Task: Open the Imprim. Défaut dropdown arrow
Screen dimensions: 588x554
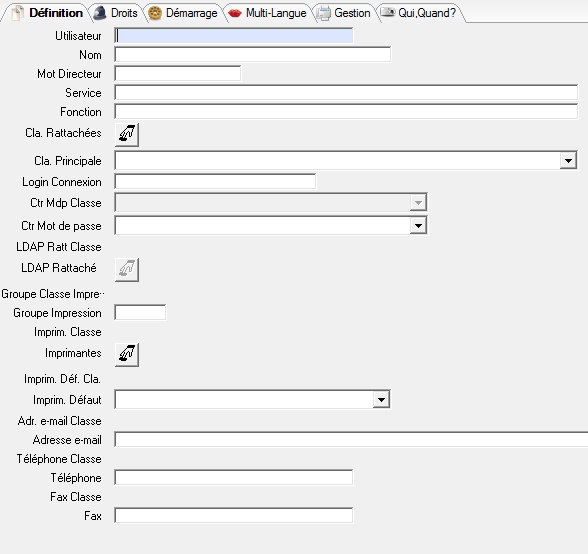Action: point(381,399)
